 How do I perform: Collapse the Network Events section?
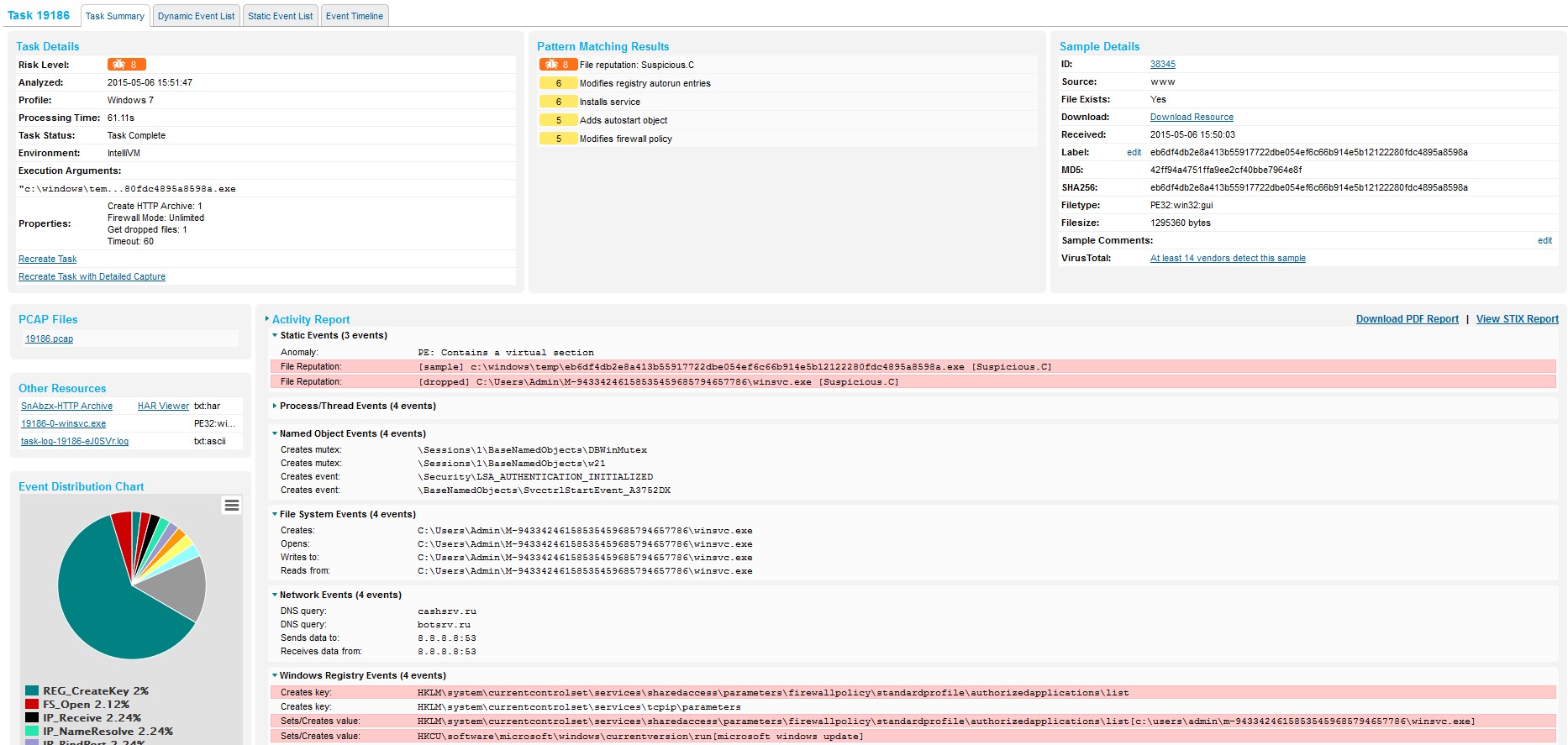(339, 595)
